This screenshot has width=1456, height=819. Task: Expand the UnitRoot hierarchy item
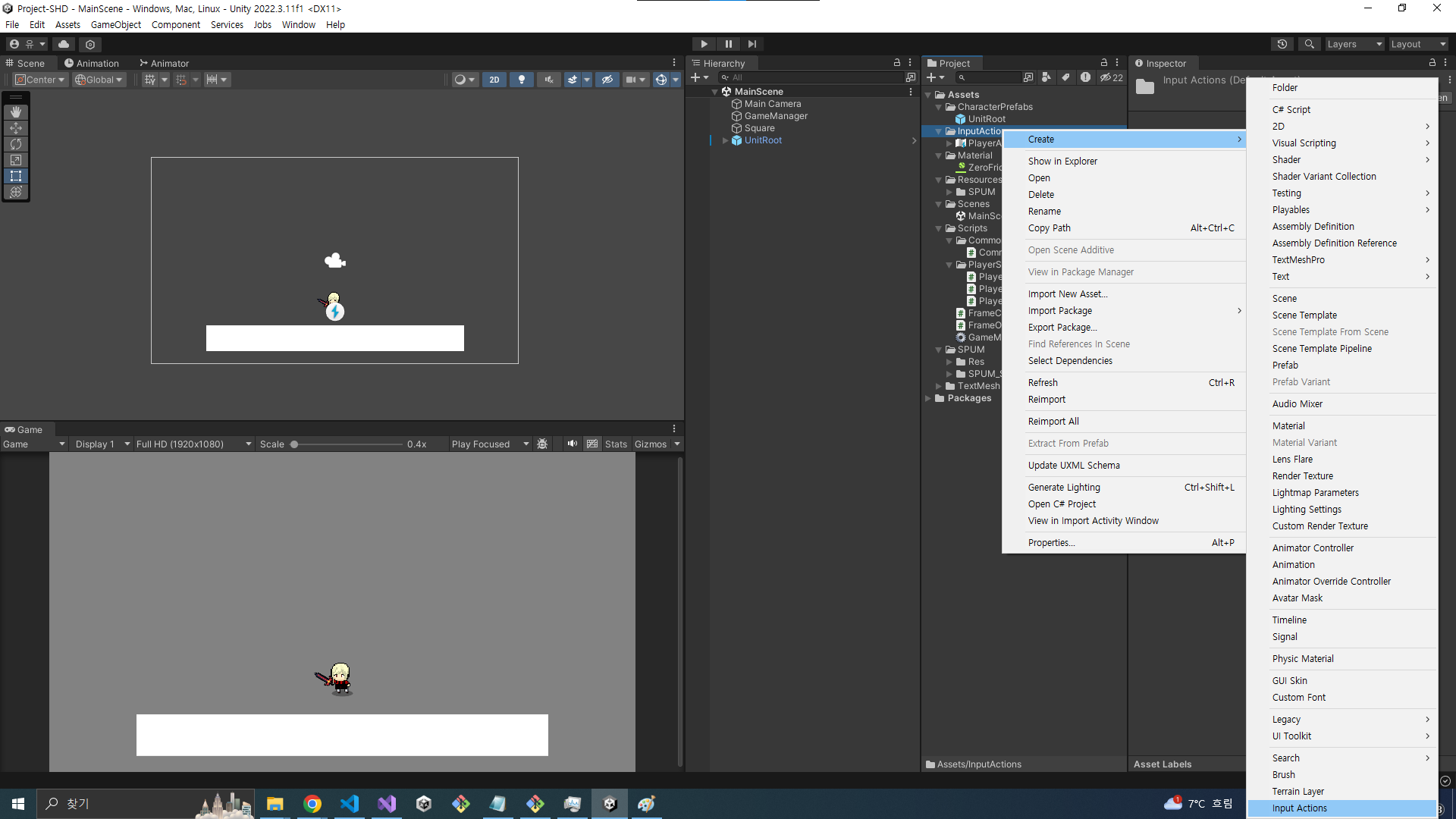pos(726,140)
